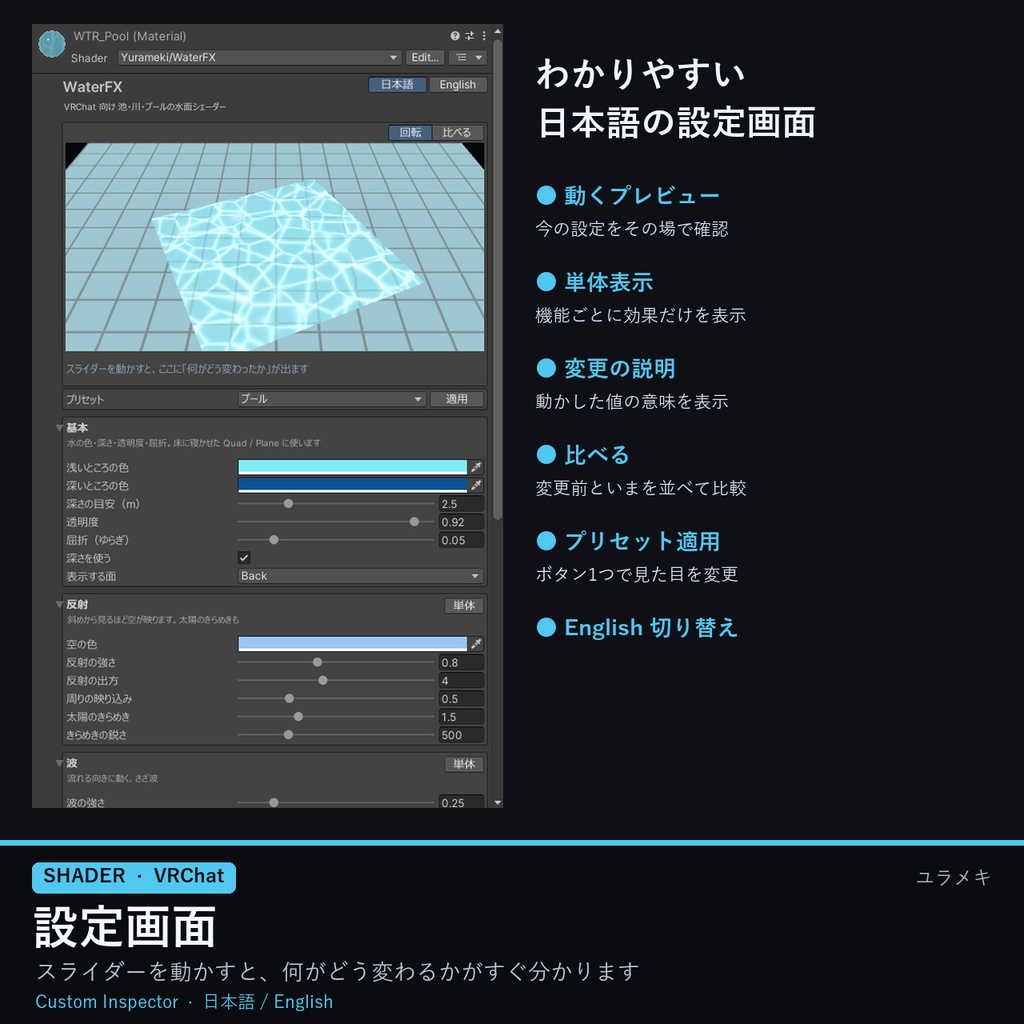Collapse the 反射 section triangle
This screenshot has width=1024, height=1024.
point(59,605)
